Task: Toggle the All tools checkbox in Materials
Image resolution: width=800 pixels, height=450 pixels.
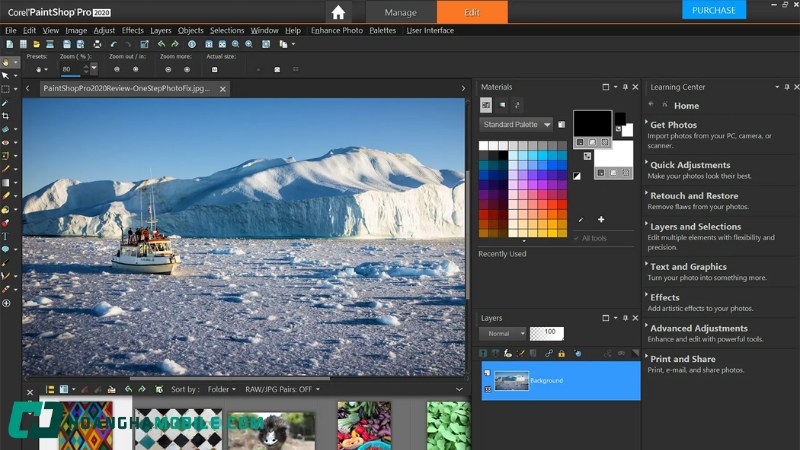Action: tap(576, 238)
